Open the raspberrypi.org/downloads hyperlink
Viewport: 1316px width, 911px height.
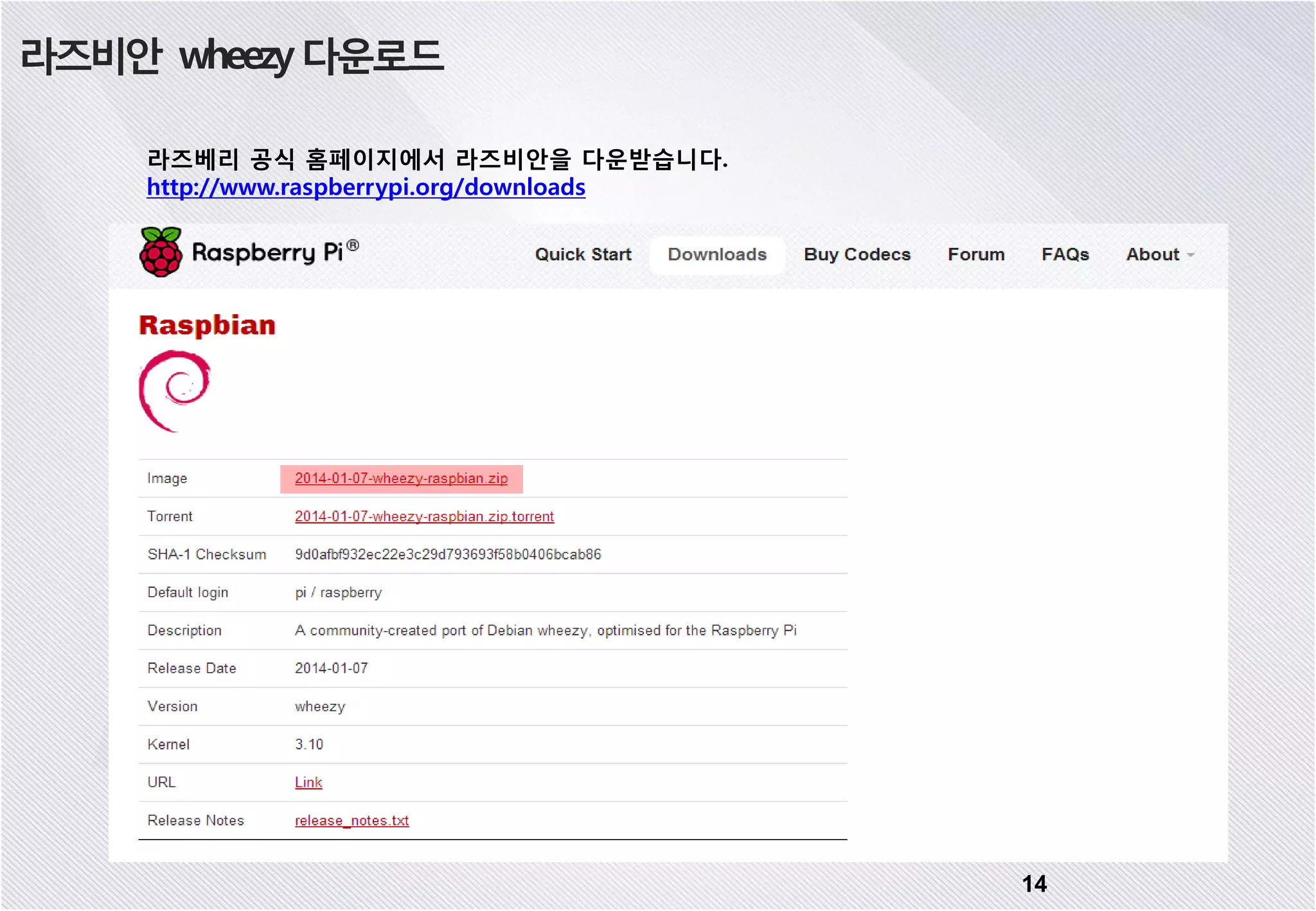[x=366, y=187]
